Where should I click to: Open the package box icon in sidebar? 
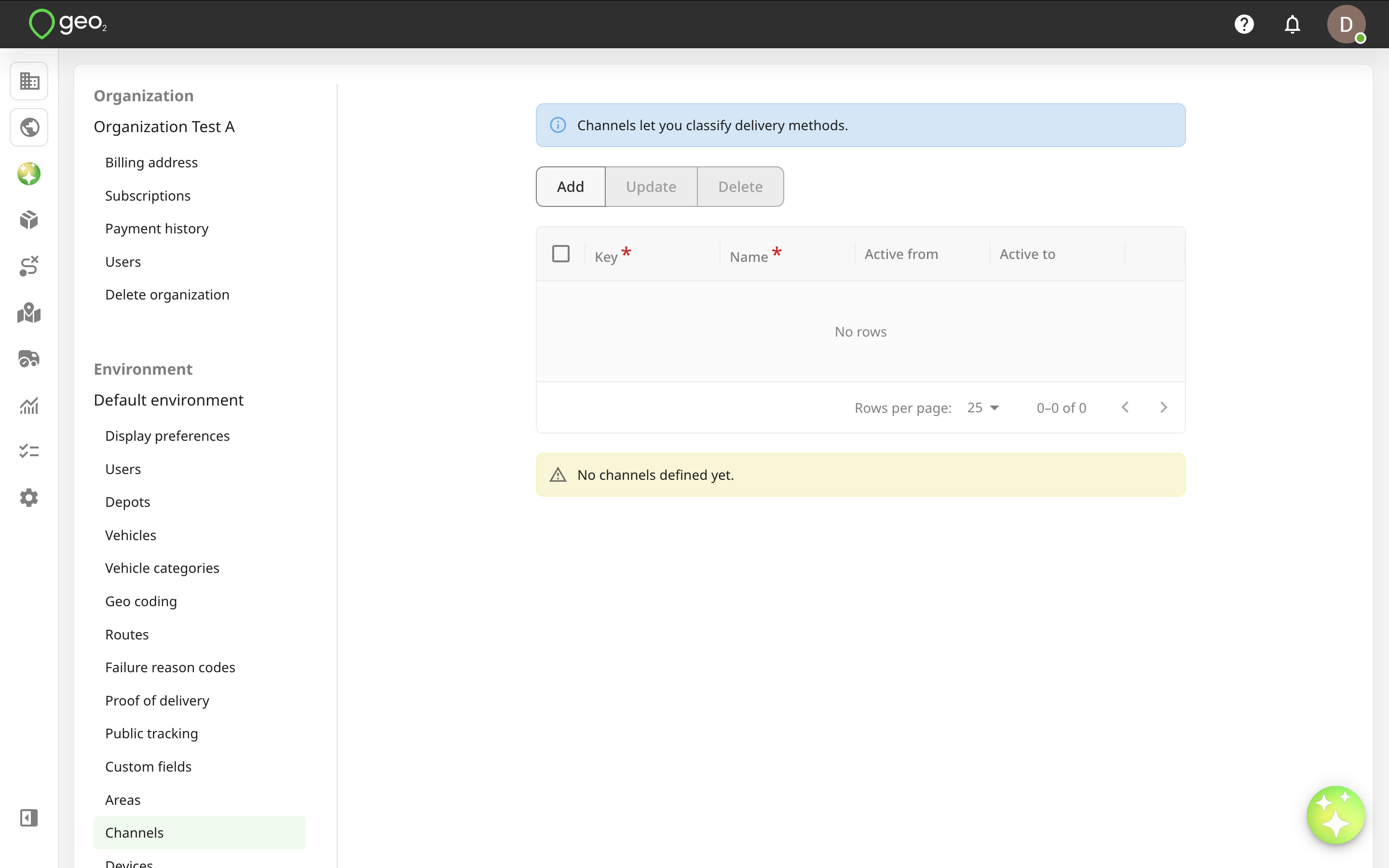tap(29, 220)
